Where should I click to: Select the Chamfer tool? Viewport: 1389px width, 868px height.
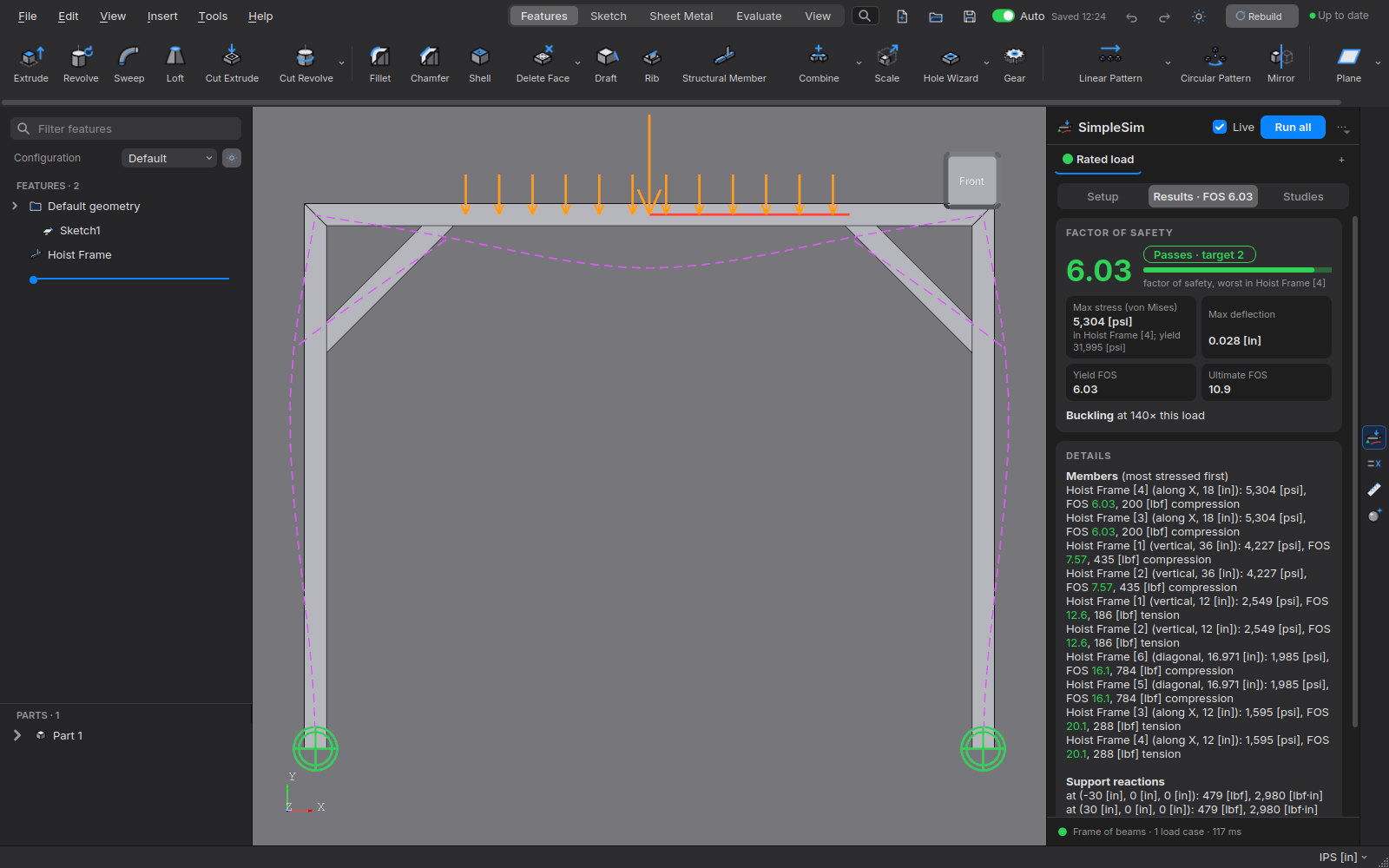pyautogui.click(x=430, y=65)
